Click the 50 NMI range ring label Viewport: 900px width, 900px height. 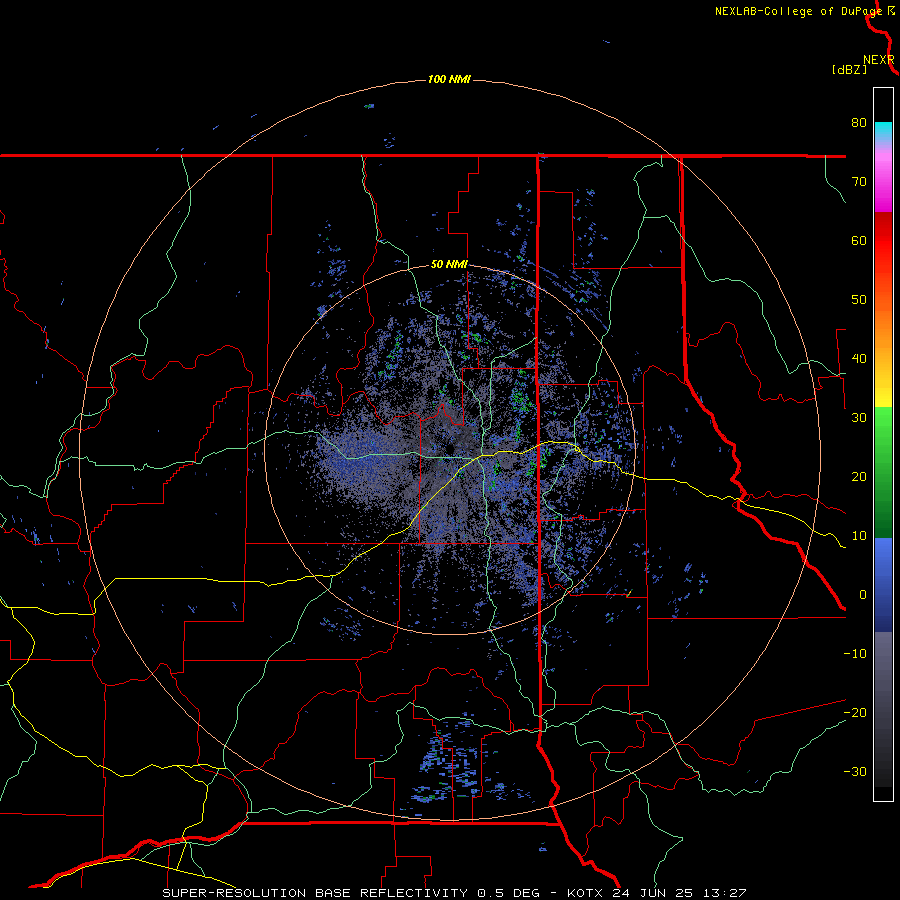click(x=449, y=265)
